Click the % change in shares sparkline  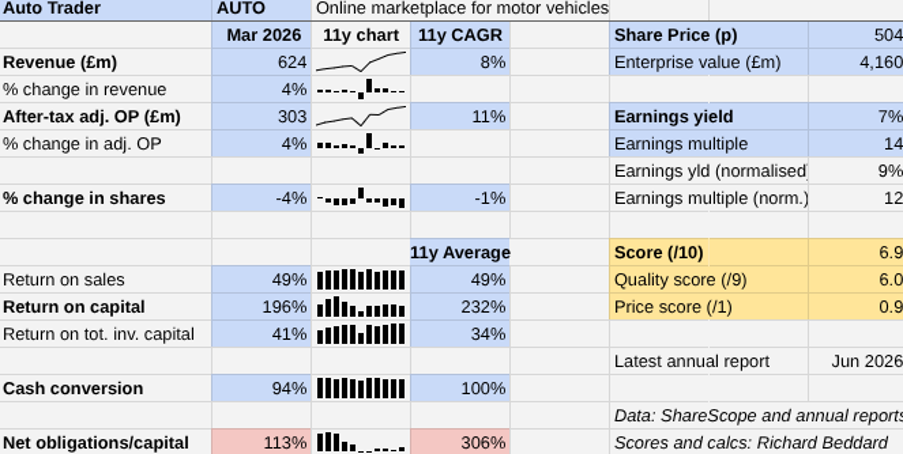tap(361, 198)
